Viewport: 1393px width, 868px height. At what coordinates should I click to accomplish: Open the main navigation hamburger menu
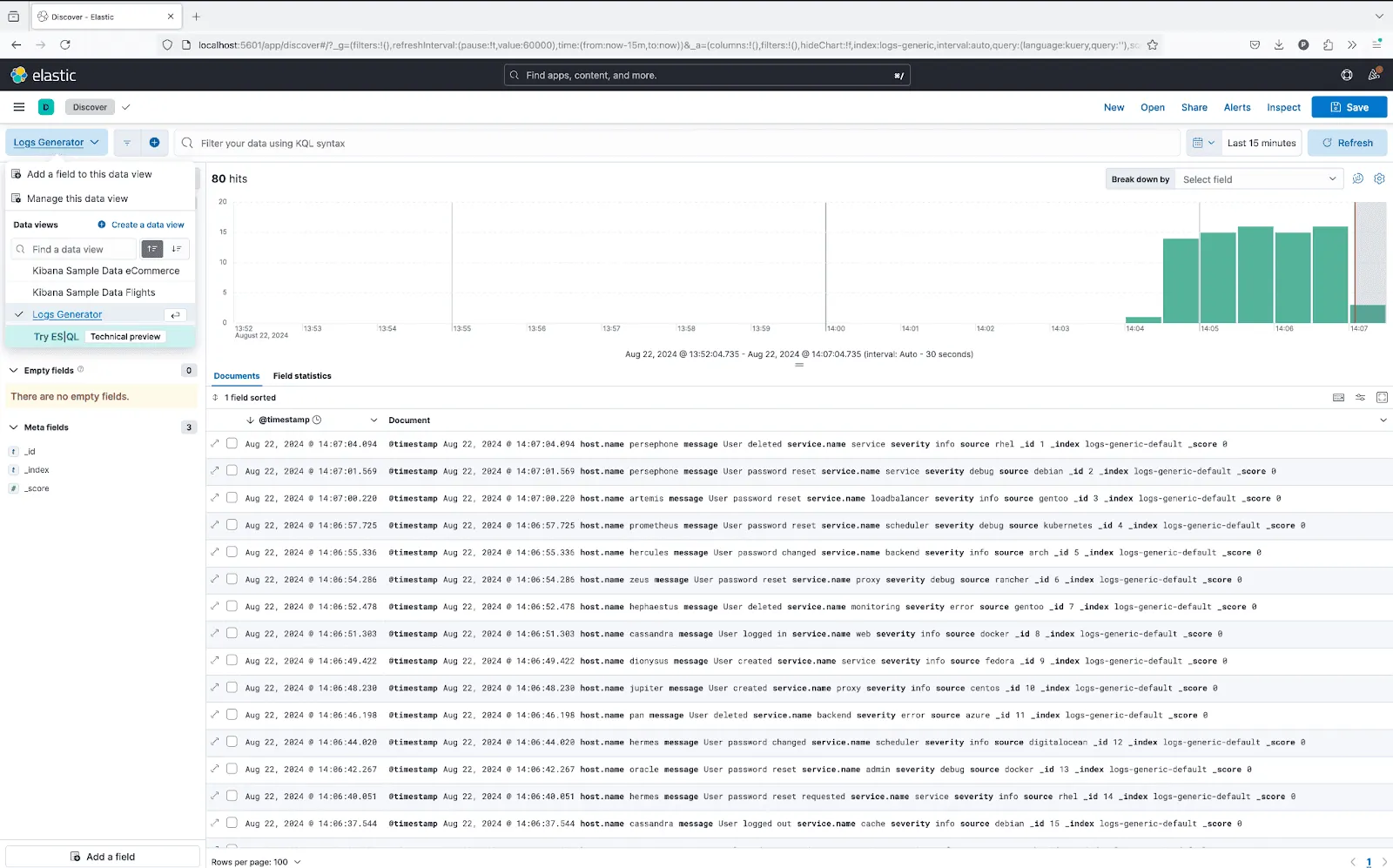pyautogui.click(x=18, y=106)
